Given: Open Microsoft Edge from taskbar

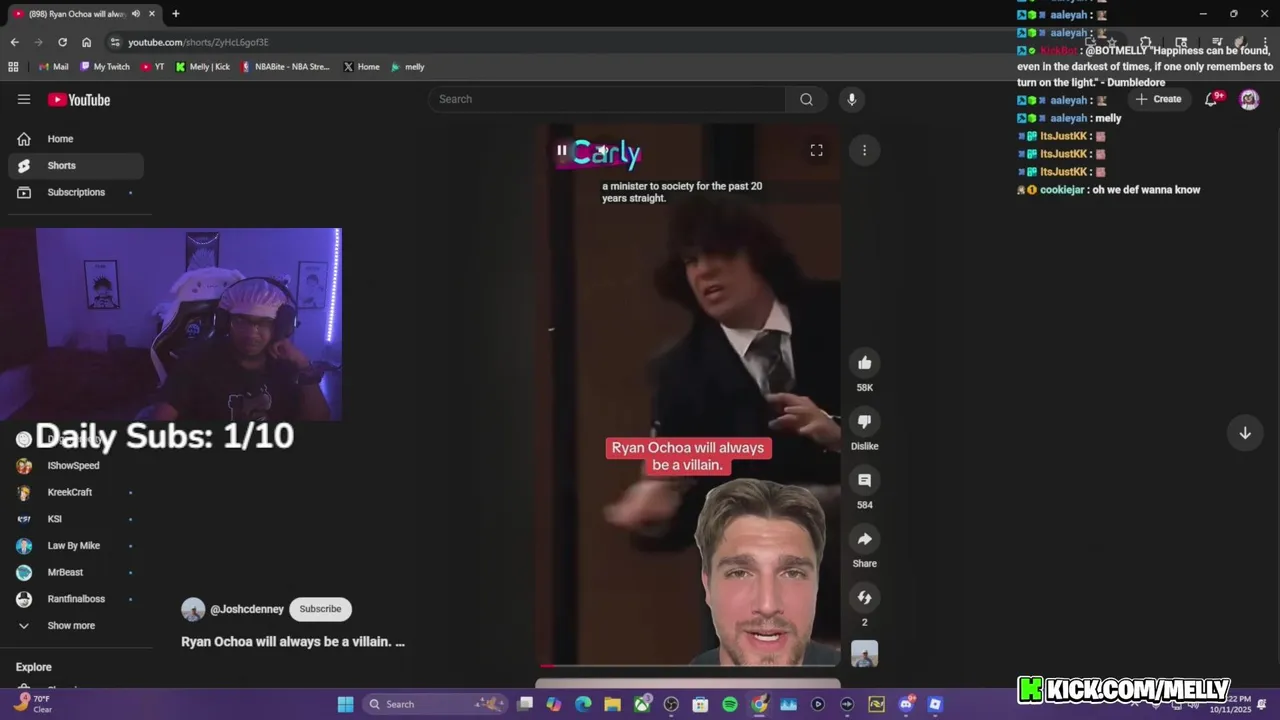Looking at the screenshot, I should click(x=583, y=704).
